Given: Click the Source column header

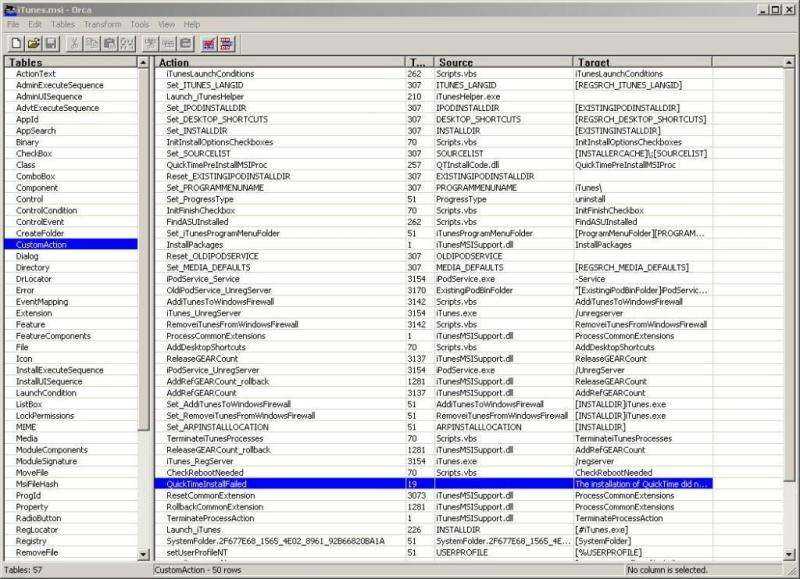Looking at the screenshot, I should (503, 62).
